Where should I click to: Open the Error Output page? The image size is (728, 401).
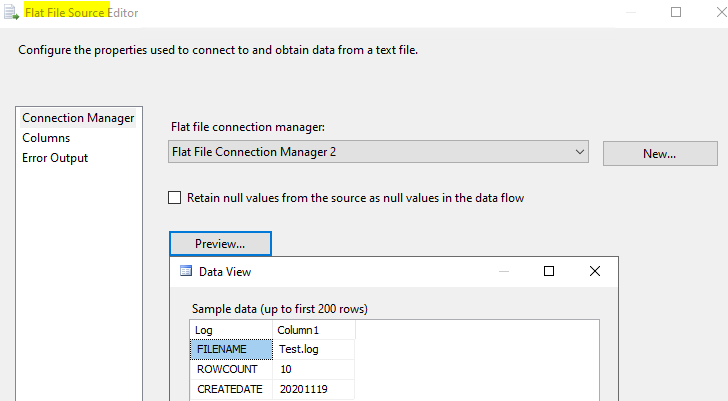click(x=55, y=158)
